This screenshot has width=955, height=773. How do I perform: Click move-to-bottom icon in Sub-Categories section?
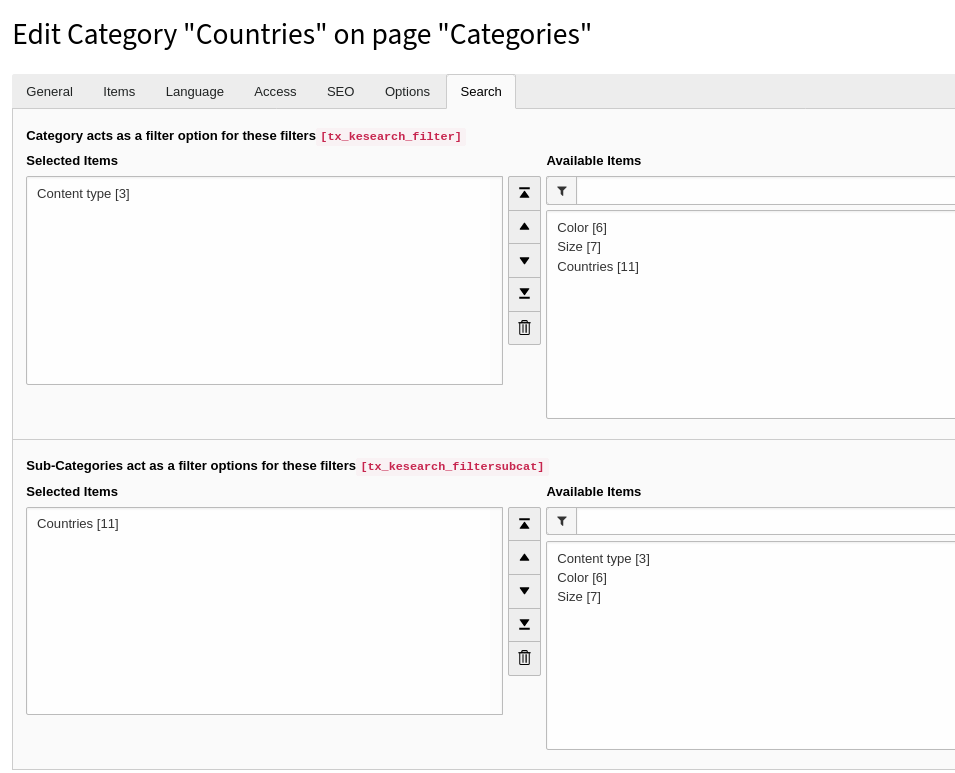point(524,624)
